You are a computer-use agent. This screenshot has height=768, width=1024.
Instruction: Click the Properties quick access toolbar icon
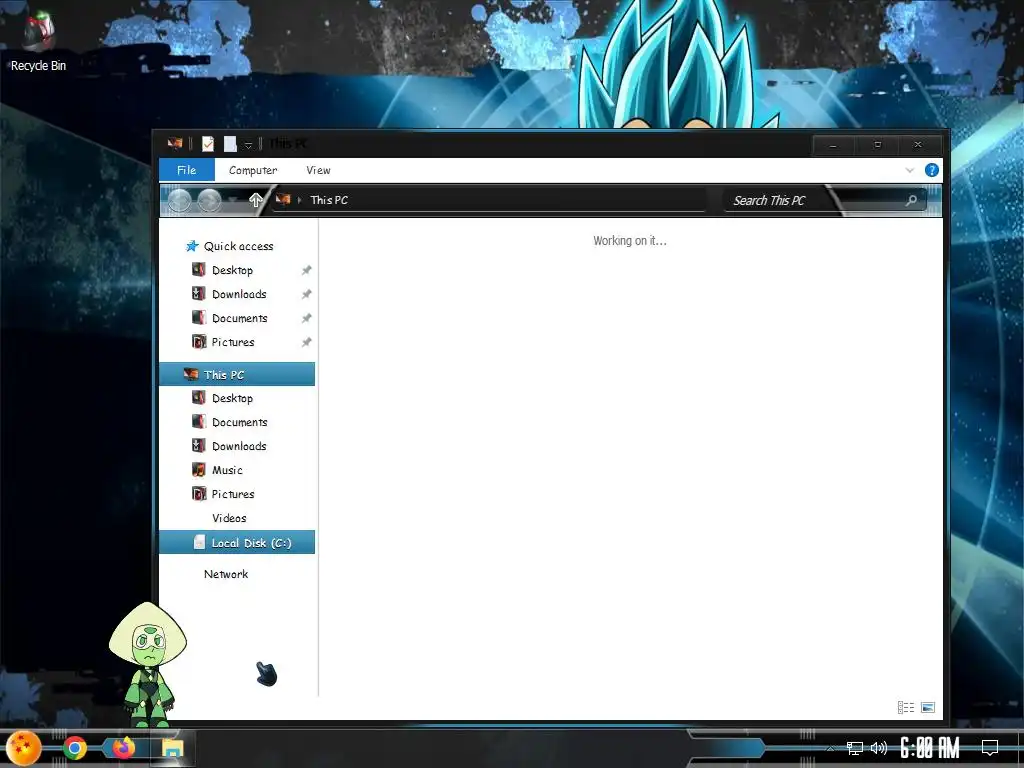(208, 144)
